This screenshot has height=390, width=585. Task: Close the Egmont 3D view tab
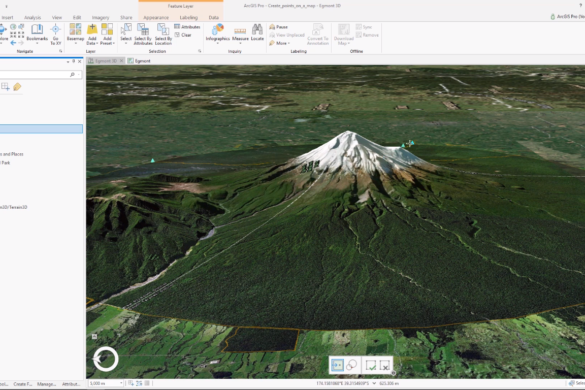coord(121,61)
